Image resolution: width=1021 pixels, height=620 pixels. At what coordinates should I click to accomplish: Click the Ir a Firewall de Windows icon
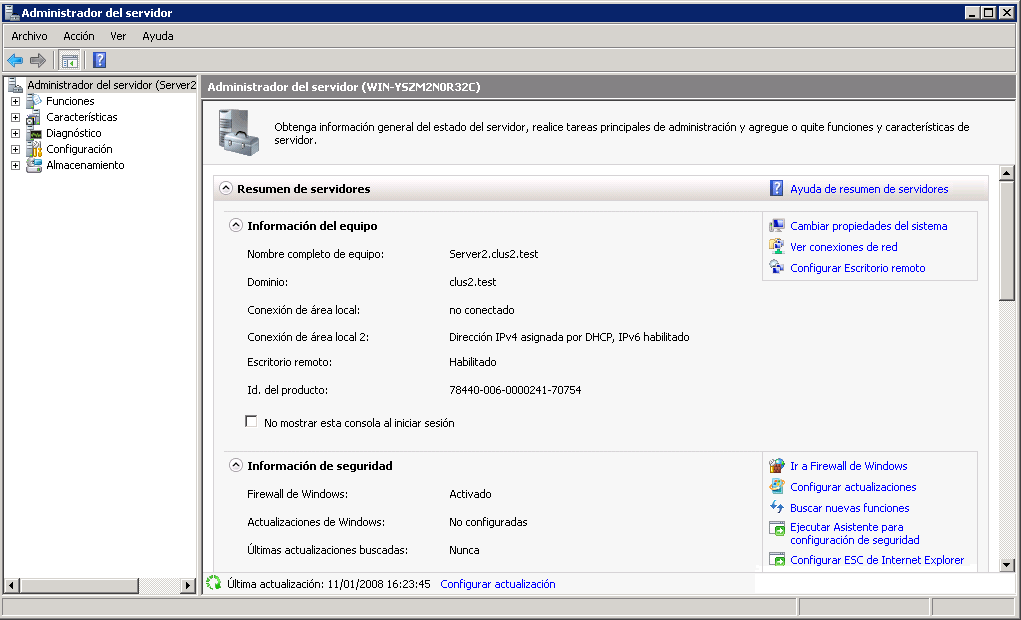click(x=777, y=466)
